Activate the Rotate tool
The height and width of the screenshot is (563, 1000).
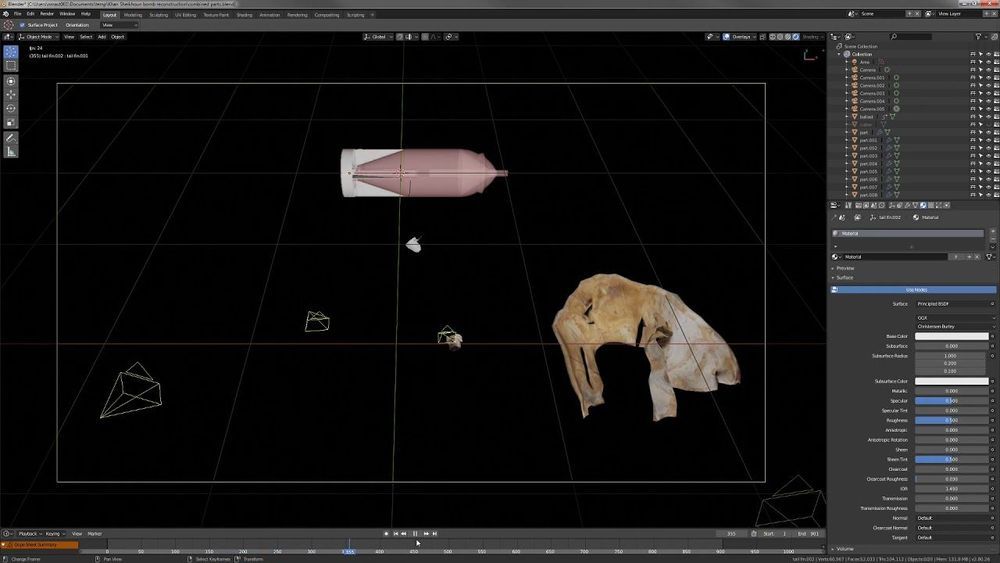tap(11, 108)
